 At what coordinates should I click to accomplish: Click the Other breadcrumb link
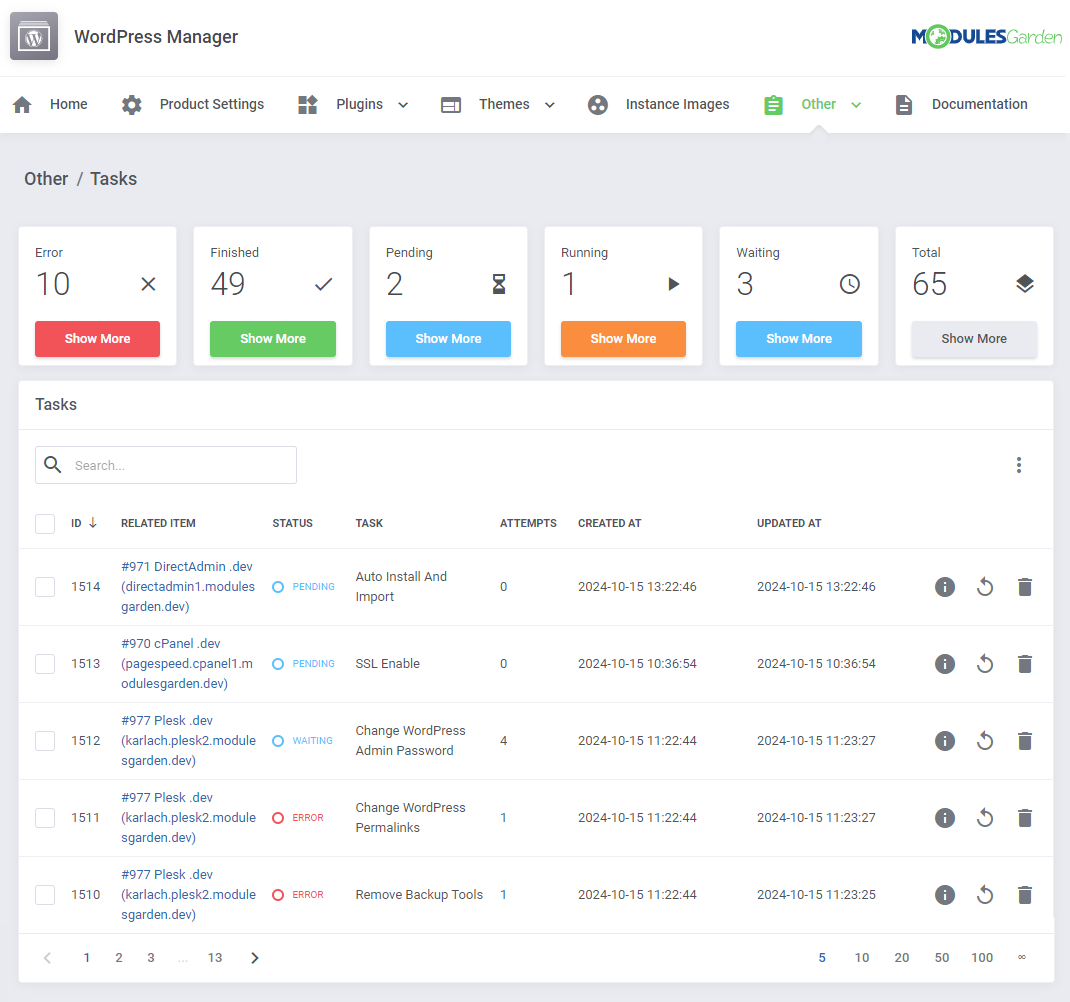(46, 179)
